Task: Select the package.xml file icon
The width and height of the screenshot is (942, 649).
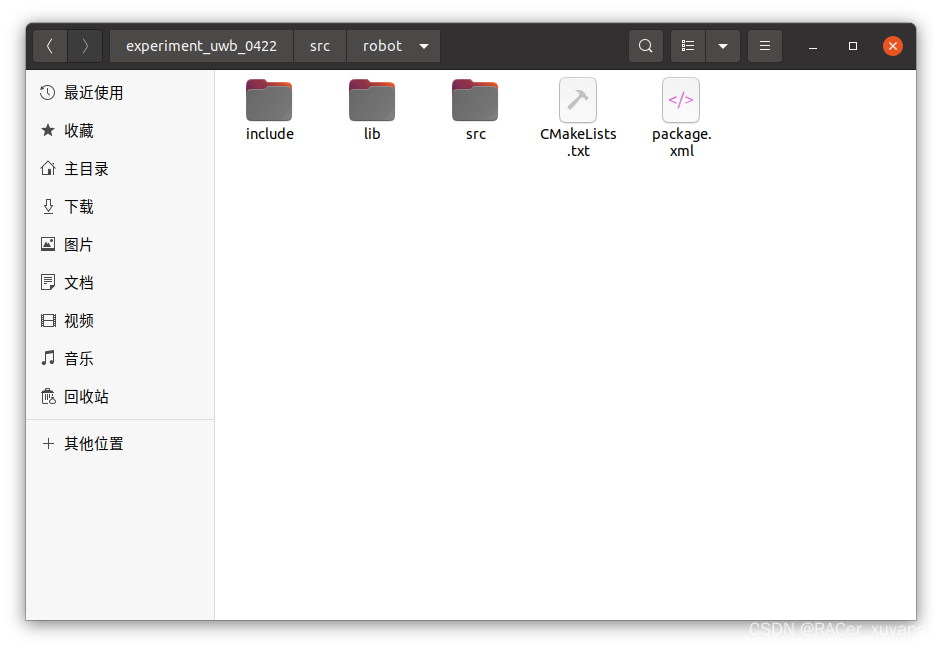Action: [681, 100]
